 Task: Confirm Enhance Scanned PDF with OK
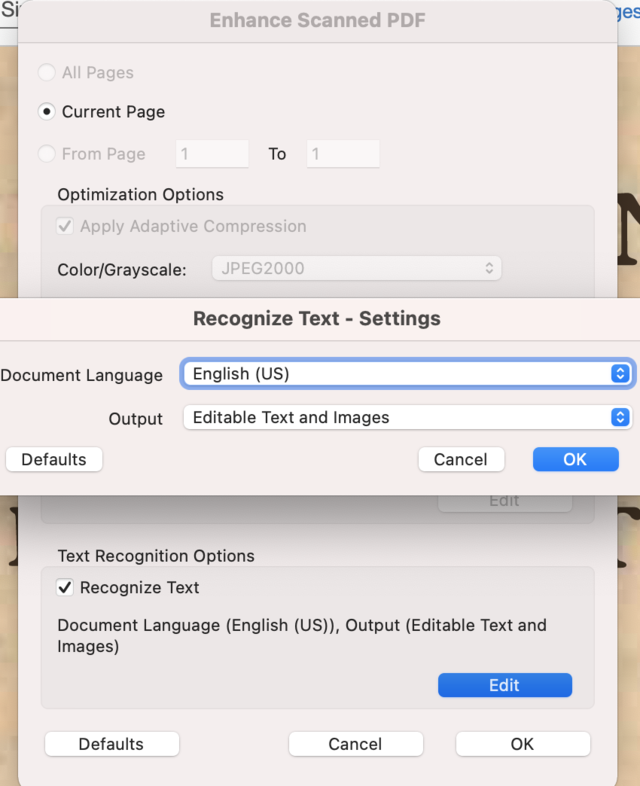pyautogui.click(x=522, y=744)
